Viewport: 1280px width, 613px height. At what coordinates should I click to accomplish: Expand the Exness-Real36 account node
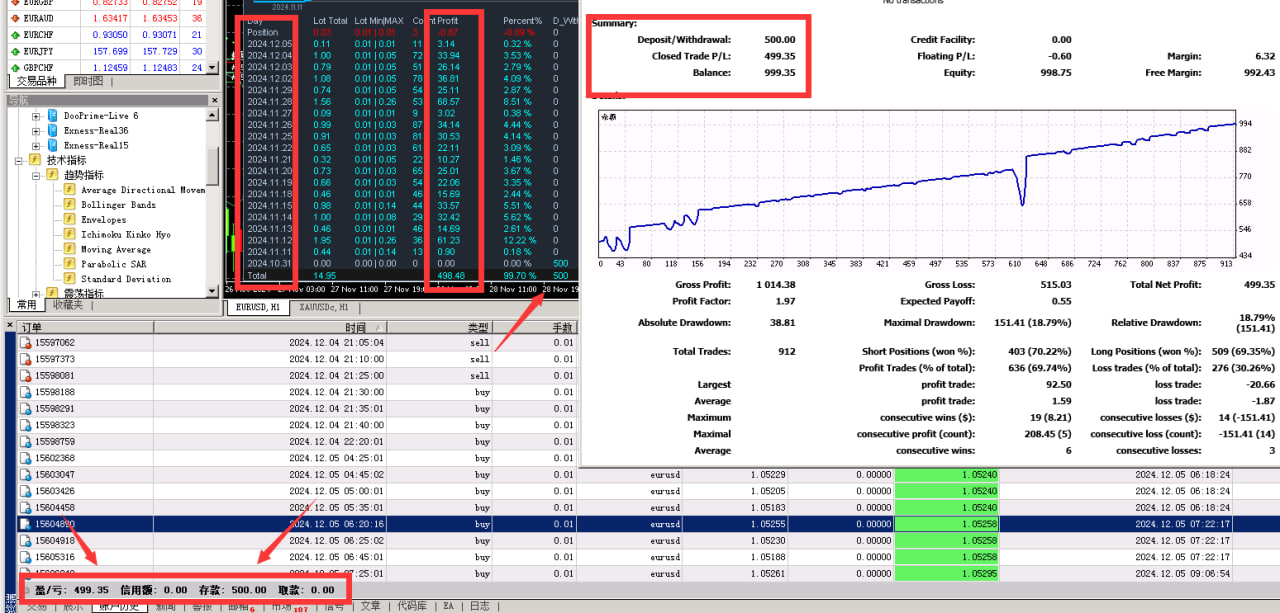tap(36, 130)
